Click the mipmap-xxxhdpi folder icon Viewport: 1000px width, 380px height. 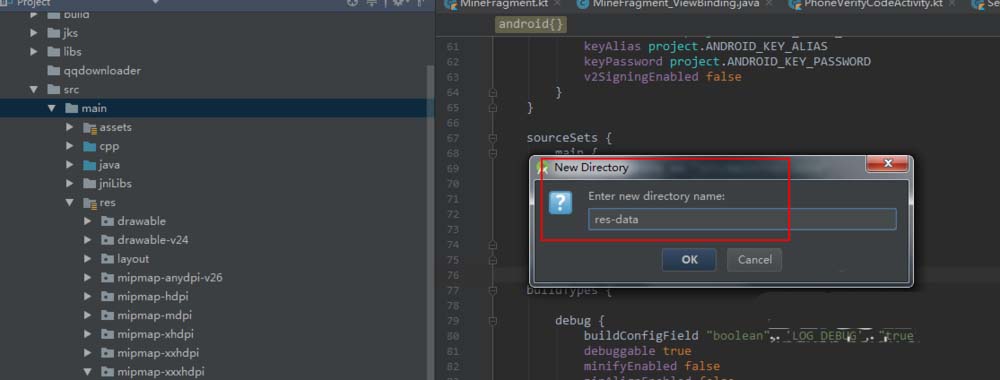point(107,372)
